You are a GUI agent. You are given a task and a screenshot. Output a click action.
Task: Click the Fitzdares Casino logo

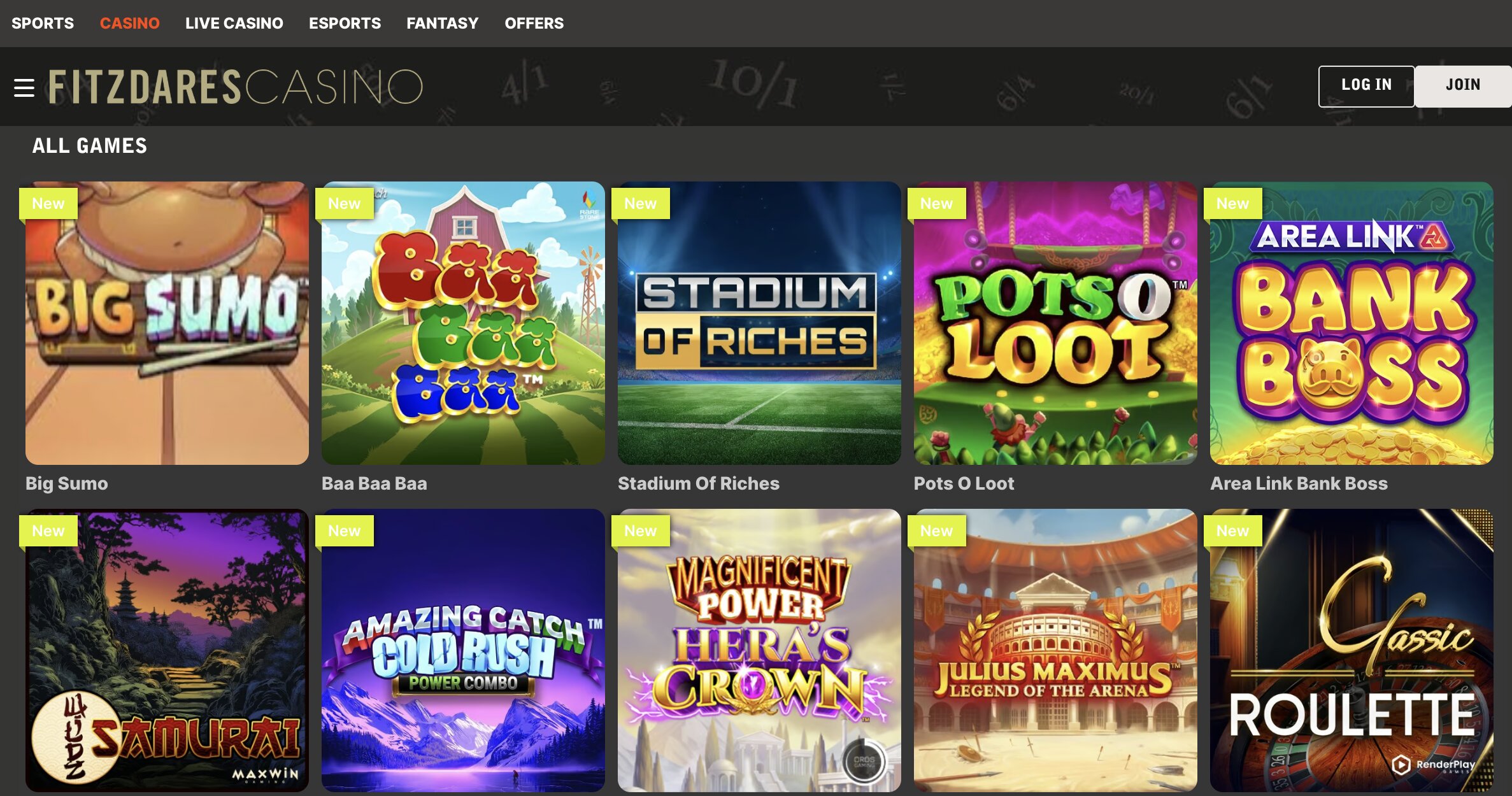click(x=236, y=87)
